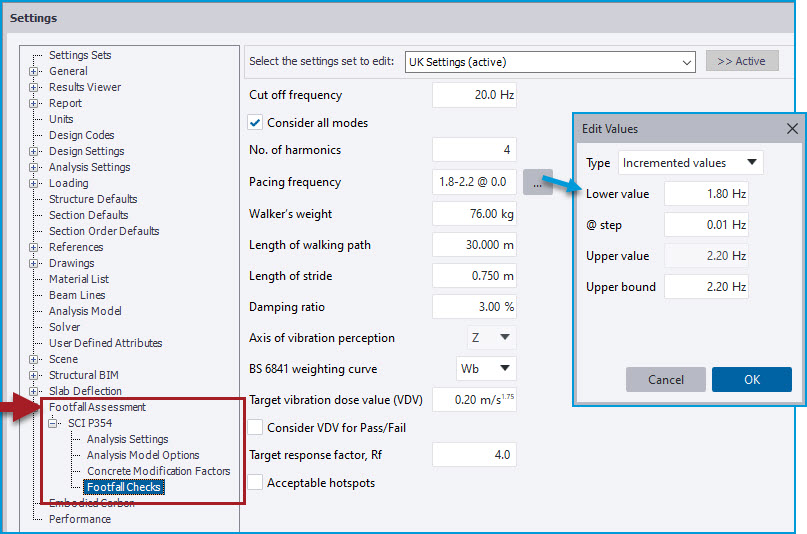Select Concrete Modification Factors item
This screenshot has width=807, height=534.
[158, 471]
